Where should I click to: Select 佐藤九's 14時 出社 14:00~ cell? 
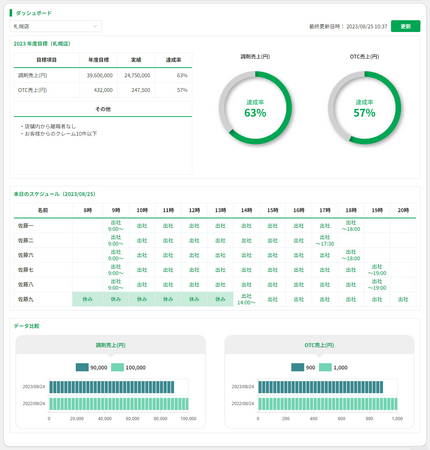(x=246, y=299)
